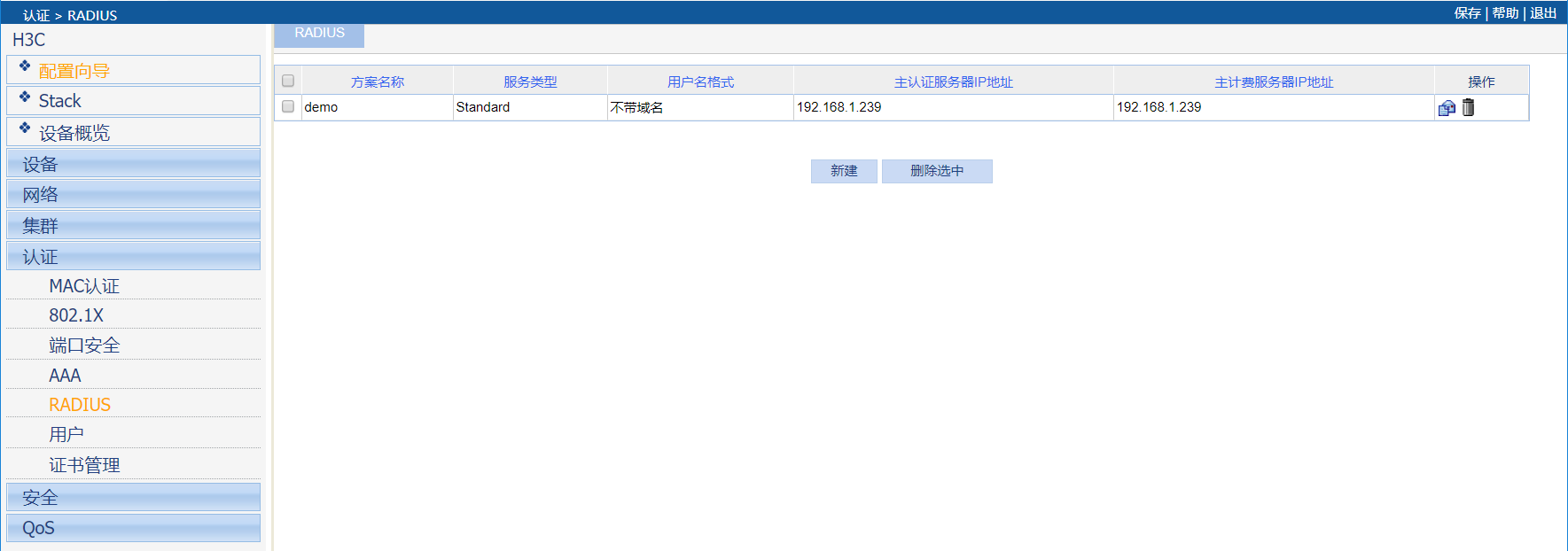The height and width of the screenshot is (551, 1568).
Task: Collapse the 认证 sidebar section
Action: (x=133, y=257)
